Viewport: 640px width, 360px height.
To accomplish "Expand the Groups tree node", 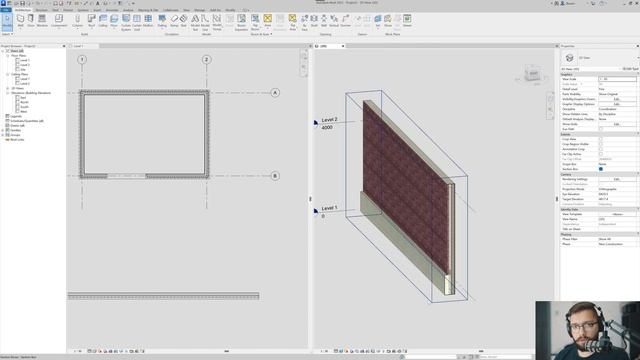I will [x=3, y=135].
